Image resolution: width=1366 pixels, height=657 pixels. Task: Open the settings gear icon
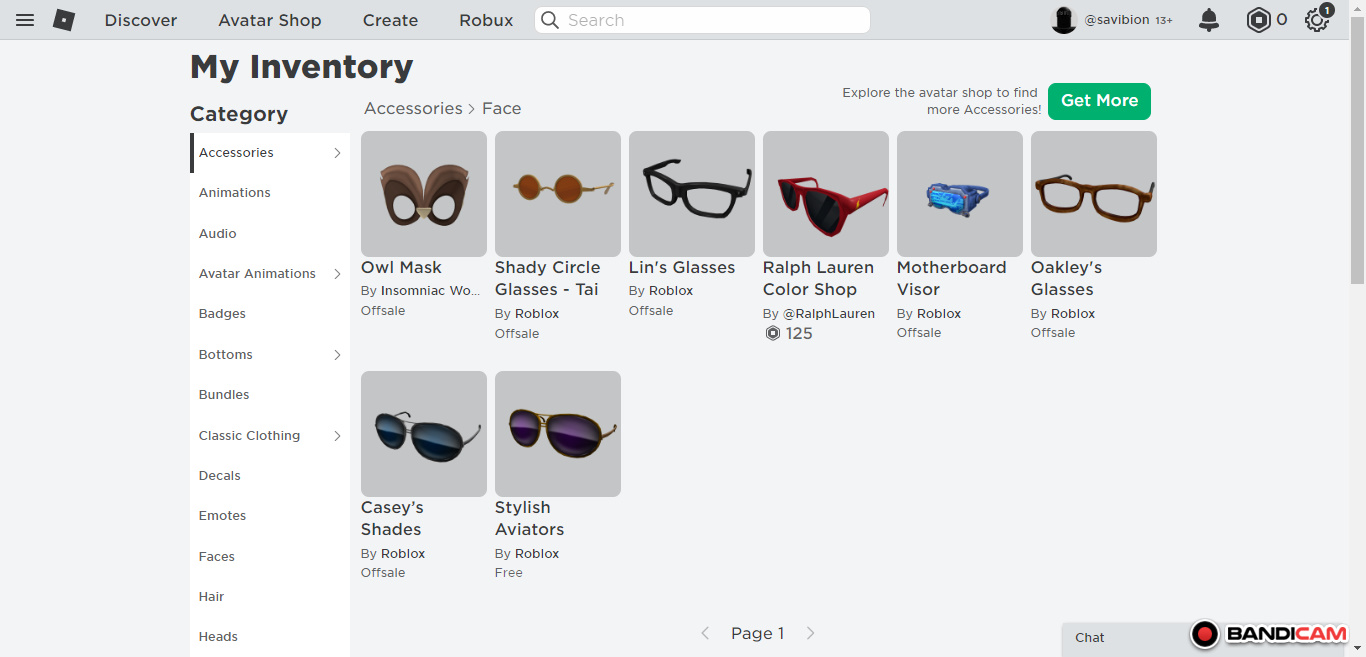coord(1317,20)
